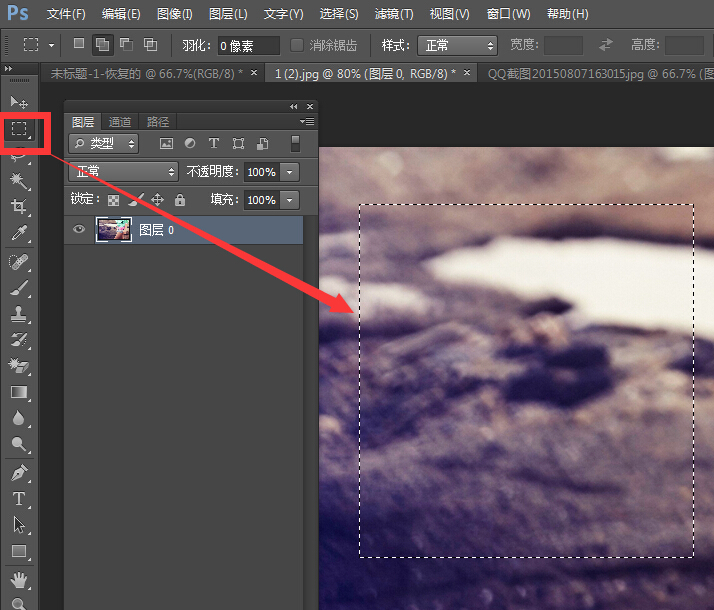
Task: Filter layers by adjustment layer type
Action: tap(190, 144)
